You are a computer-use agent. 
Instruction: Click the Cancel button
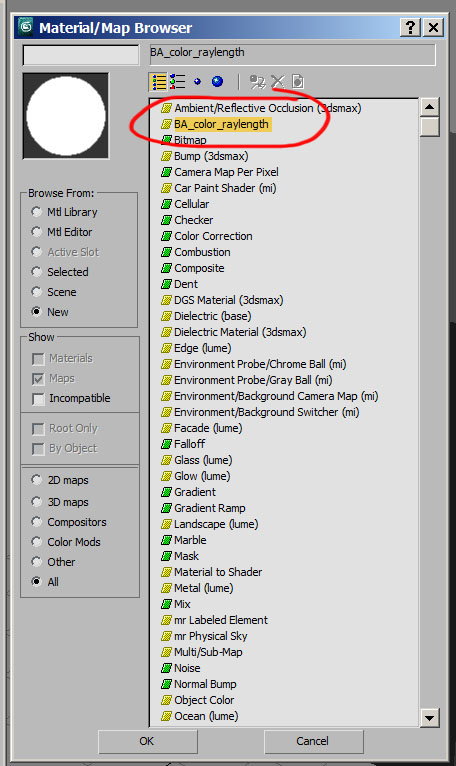[x=313, y=741]
